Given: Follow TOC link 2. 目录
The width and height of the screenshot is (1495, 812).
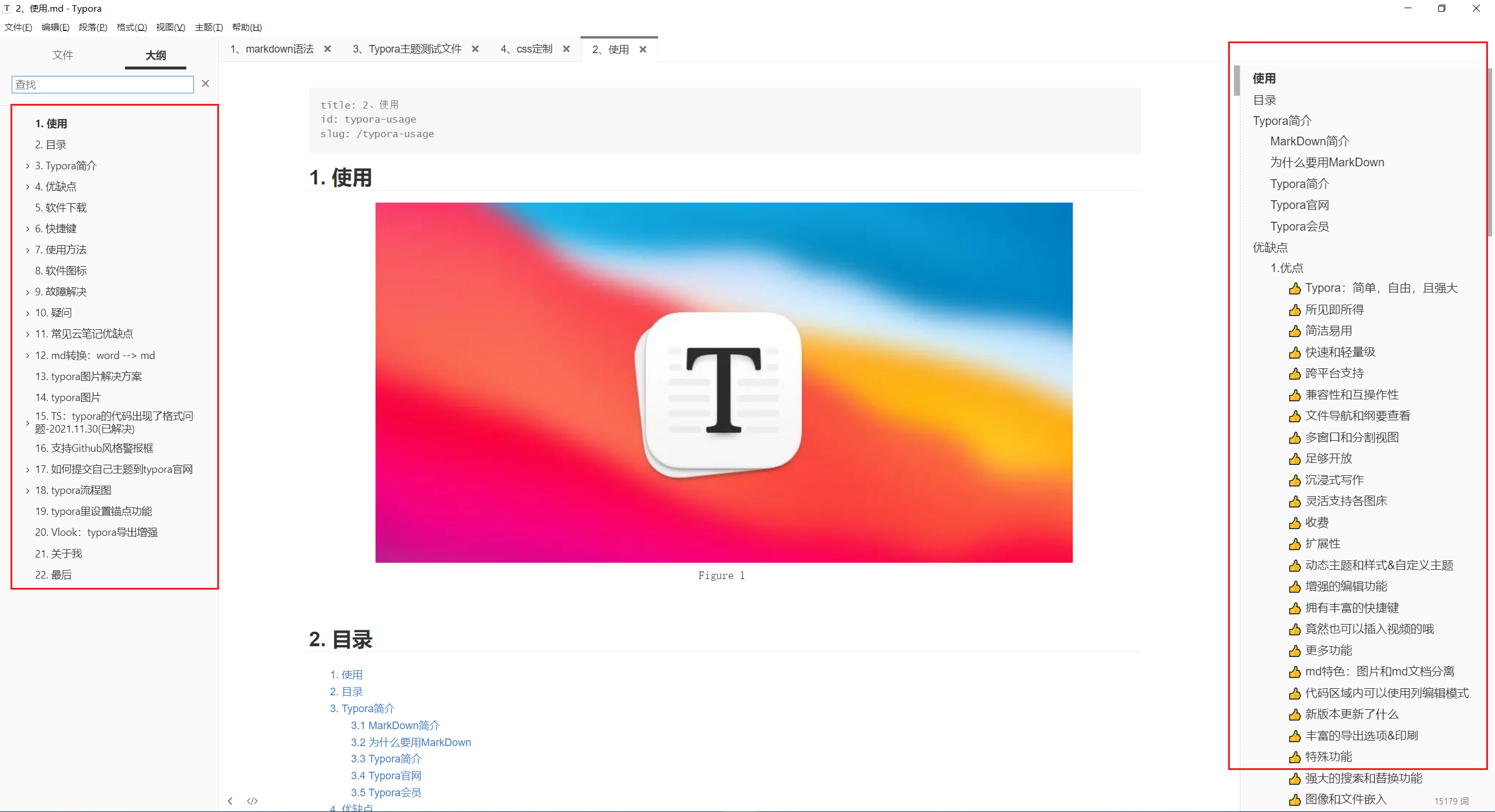Looking at the screenshot, I should click(346, 692).
